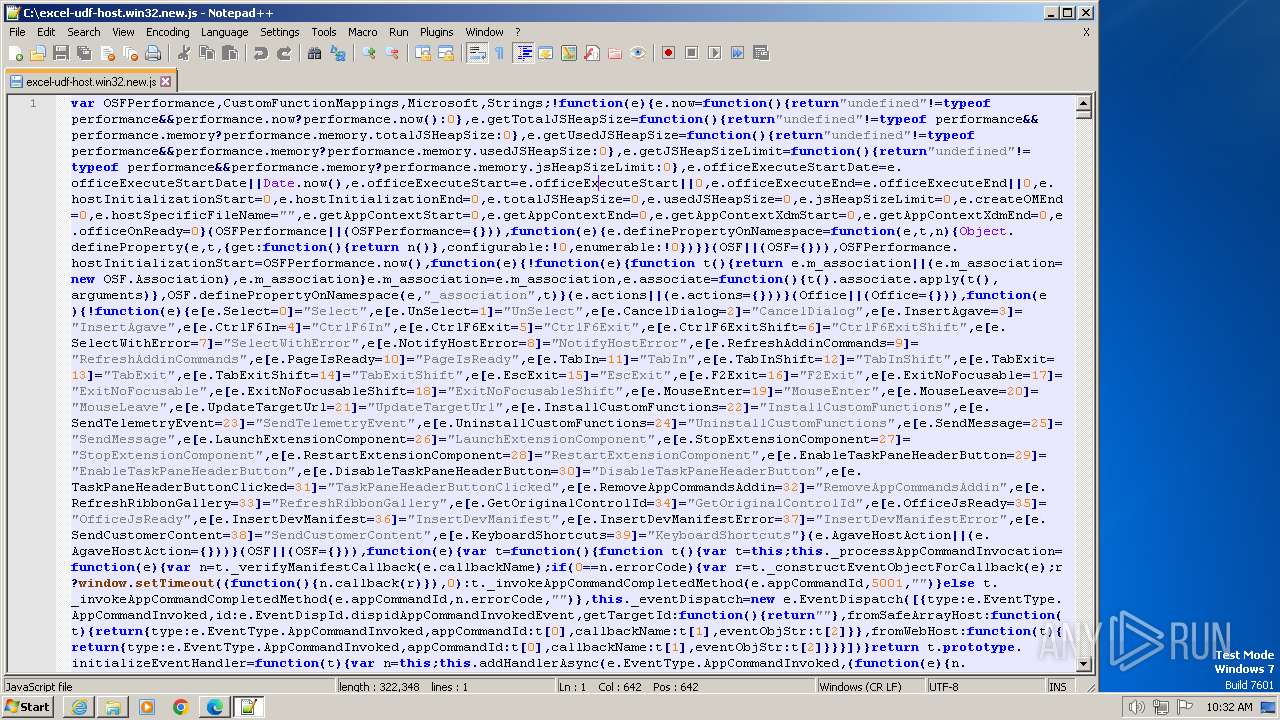Toggle word wrap in toolbar

pos(477,53)
